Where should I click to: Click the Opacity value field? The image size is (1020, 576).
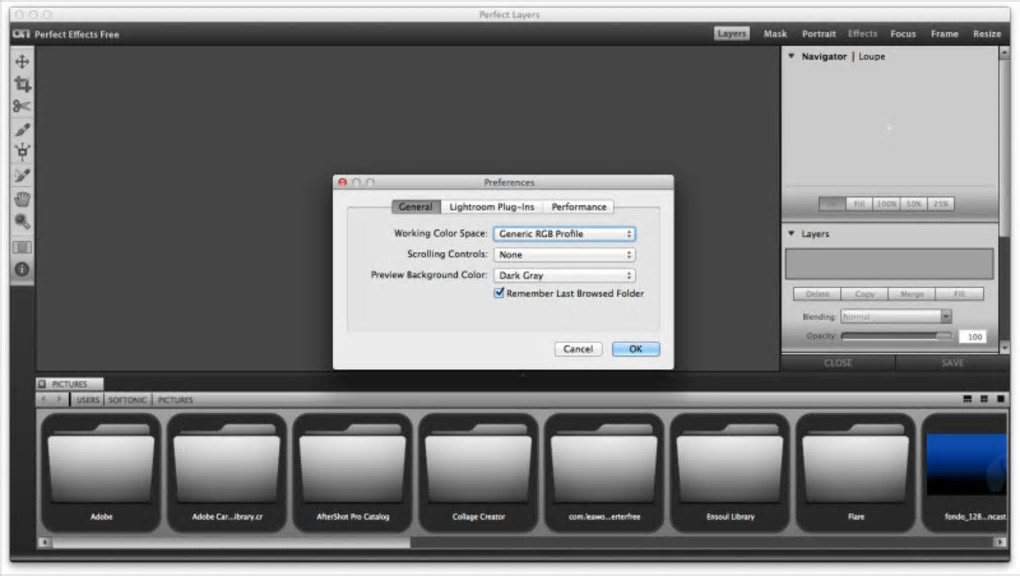[973, 336]
